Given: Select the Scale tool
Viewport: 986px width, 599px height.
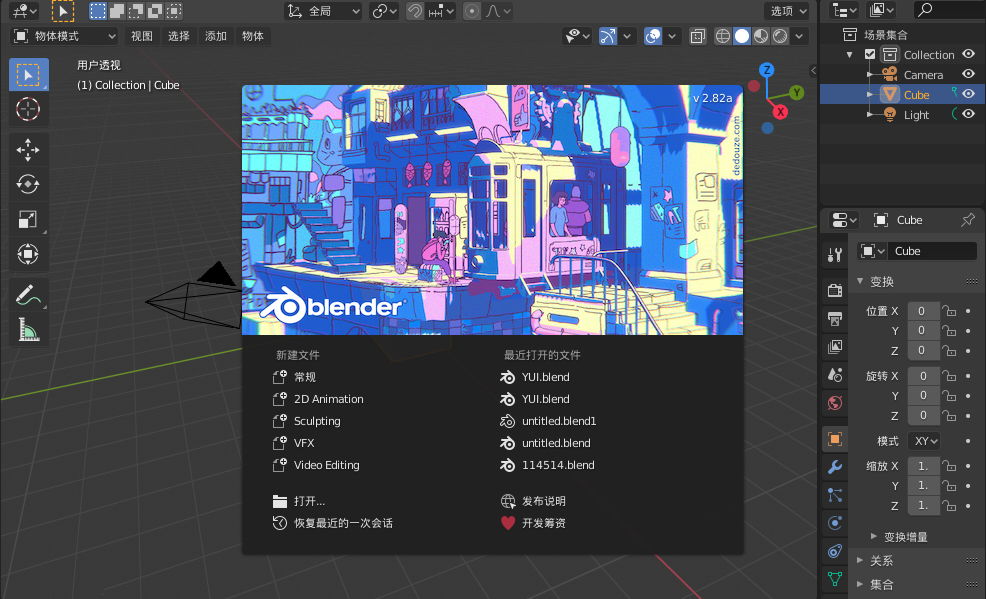Looking at the screenshot, I should [x=28, y=219].
